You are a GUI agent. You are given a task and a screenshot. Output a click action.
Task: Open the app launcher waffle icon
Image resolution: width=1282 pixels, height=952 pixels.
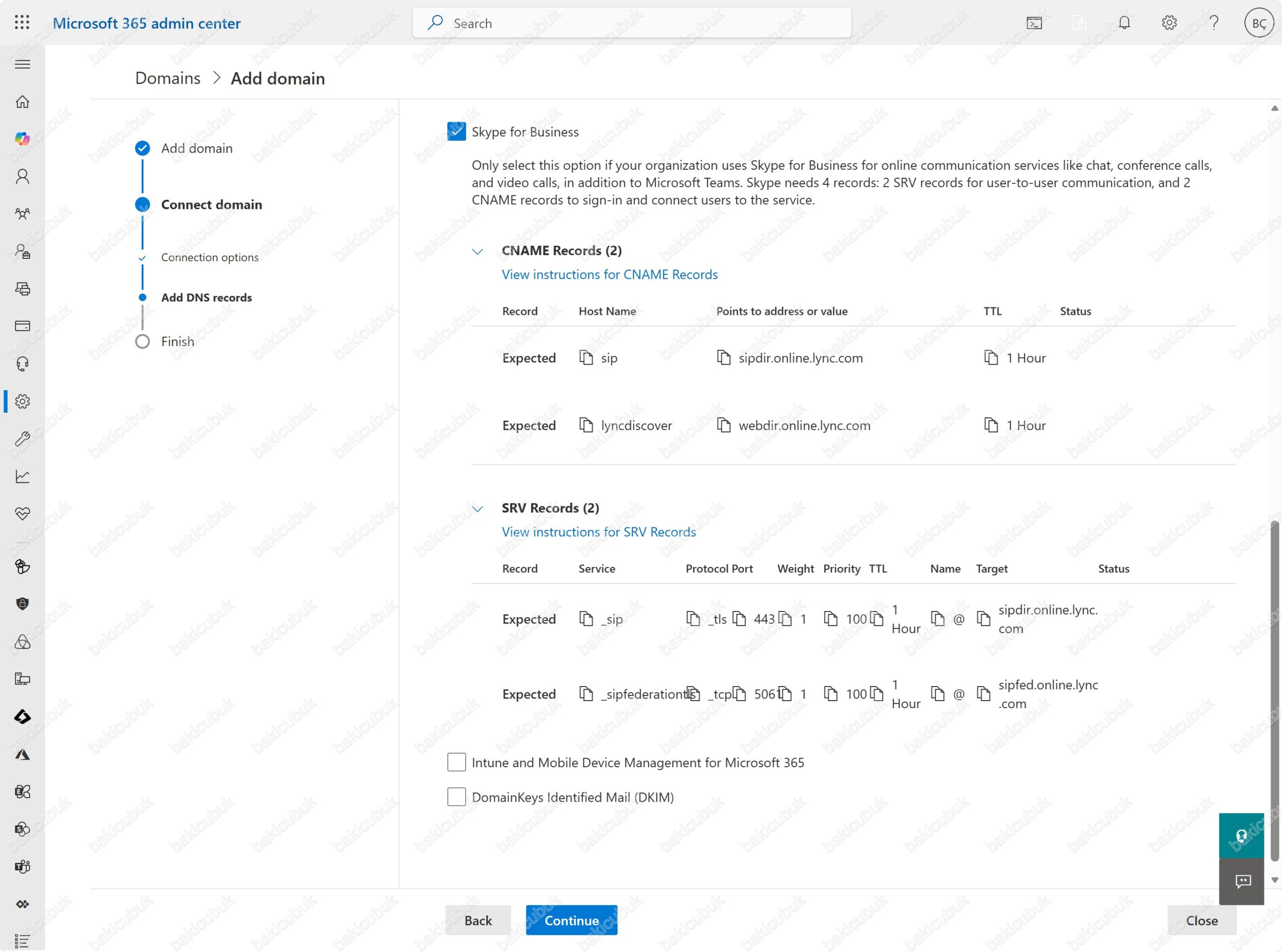(x=22, y=23)
